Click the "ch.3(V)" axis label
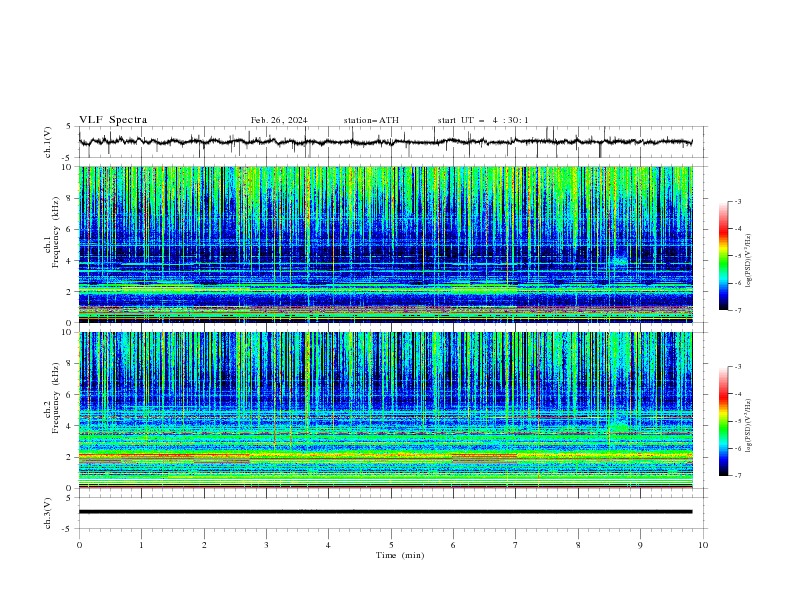 (48, 513)
